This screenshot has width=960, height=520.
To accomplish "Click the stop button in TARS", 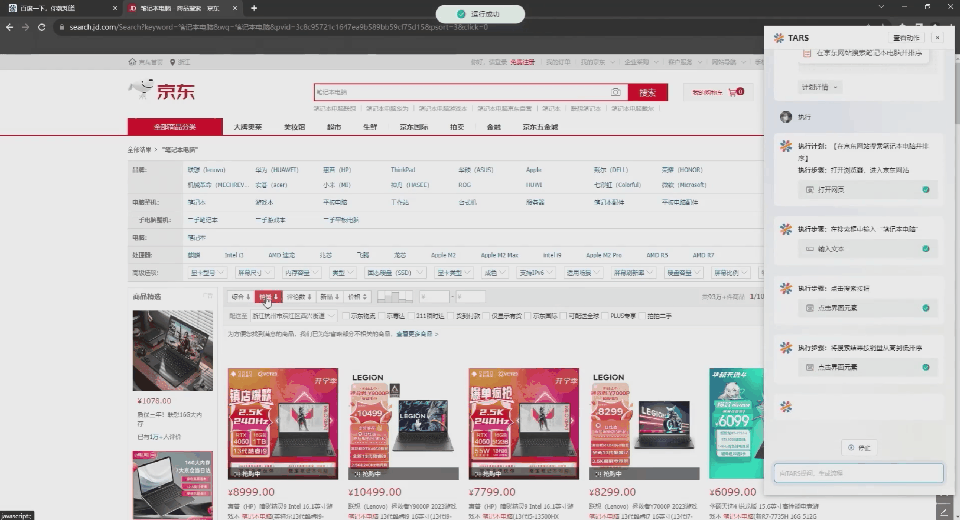I will 859,448.
